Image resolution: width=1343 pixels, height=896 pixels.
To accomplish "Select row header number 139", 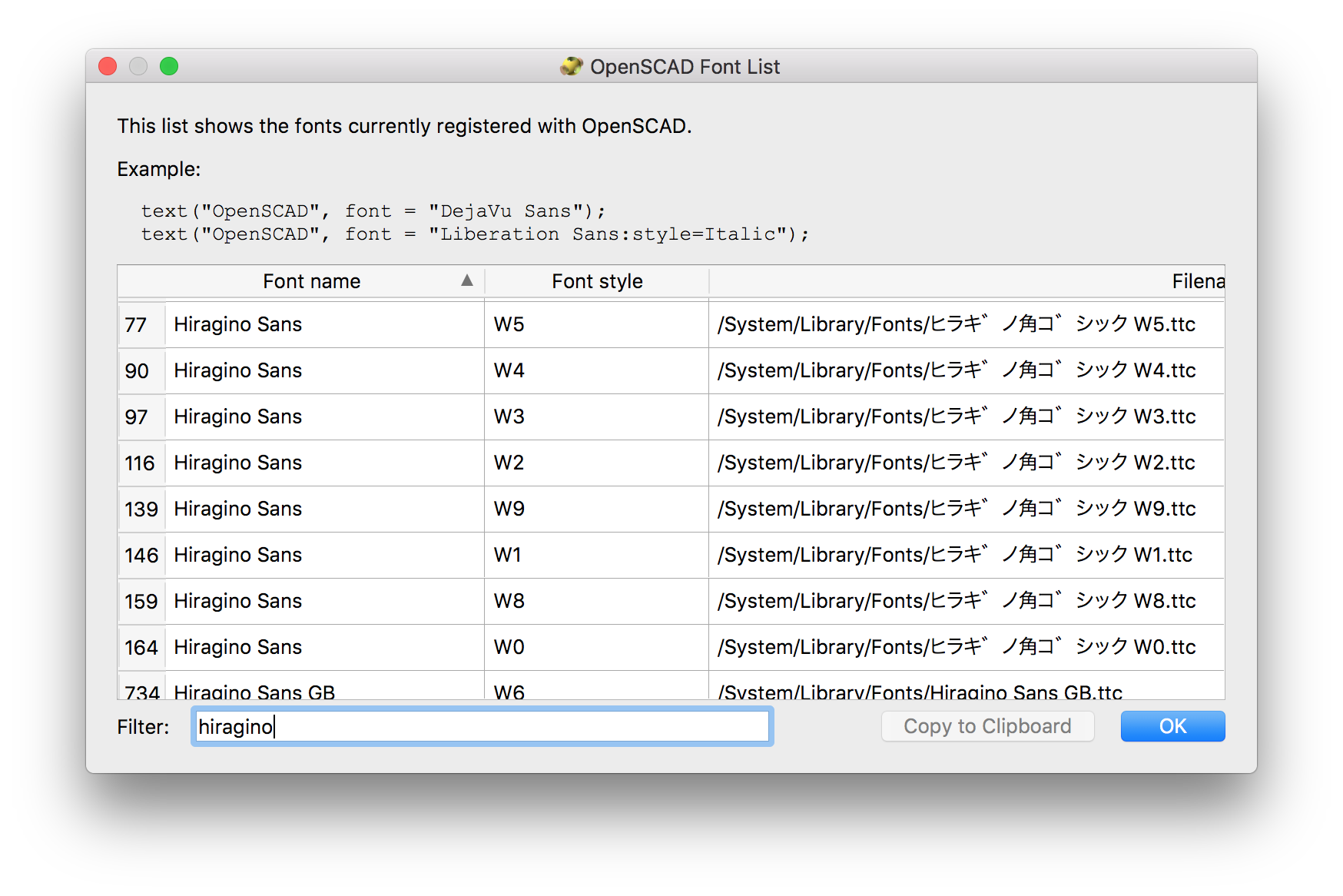I will click(141, 509).
